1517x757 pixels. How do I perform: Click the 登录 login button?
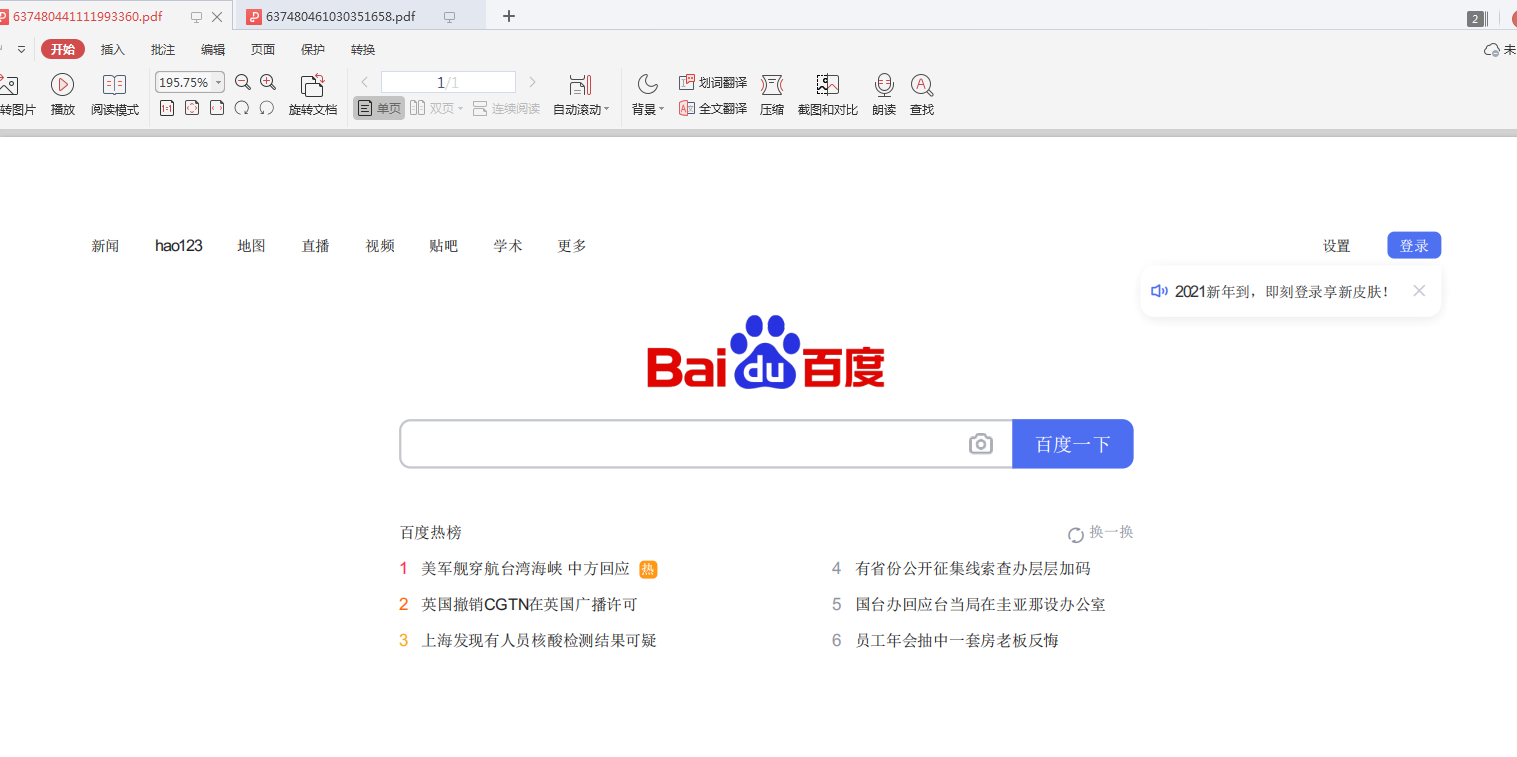coord(1414,245)
